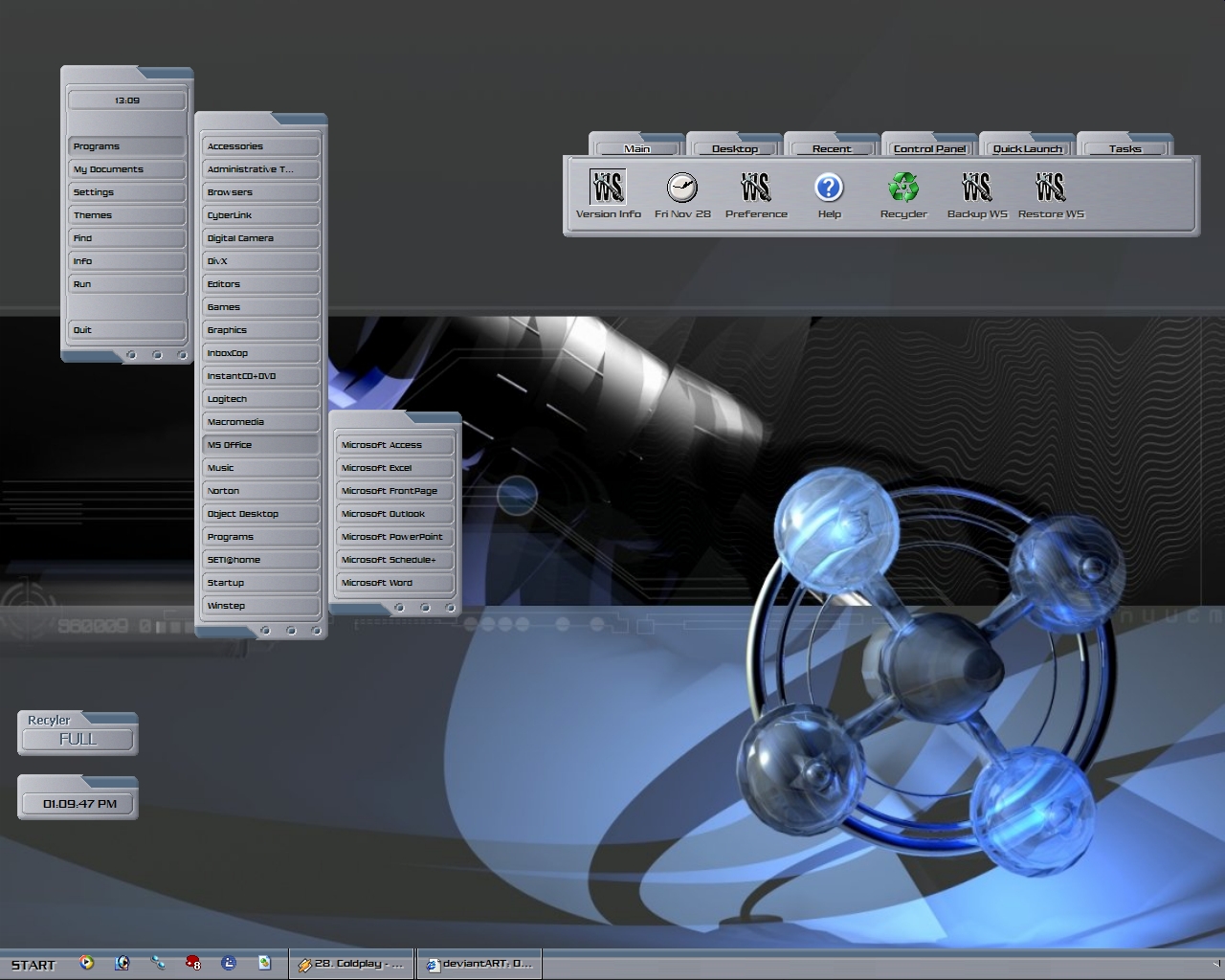Switch to the Main tab
This screenshot has width=1225, height=980.
(x=637, y=148)
